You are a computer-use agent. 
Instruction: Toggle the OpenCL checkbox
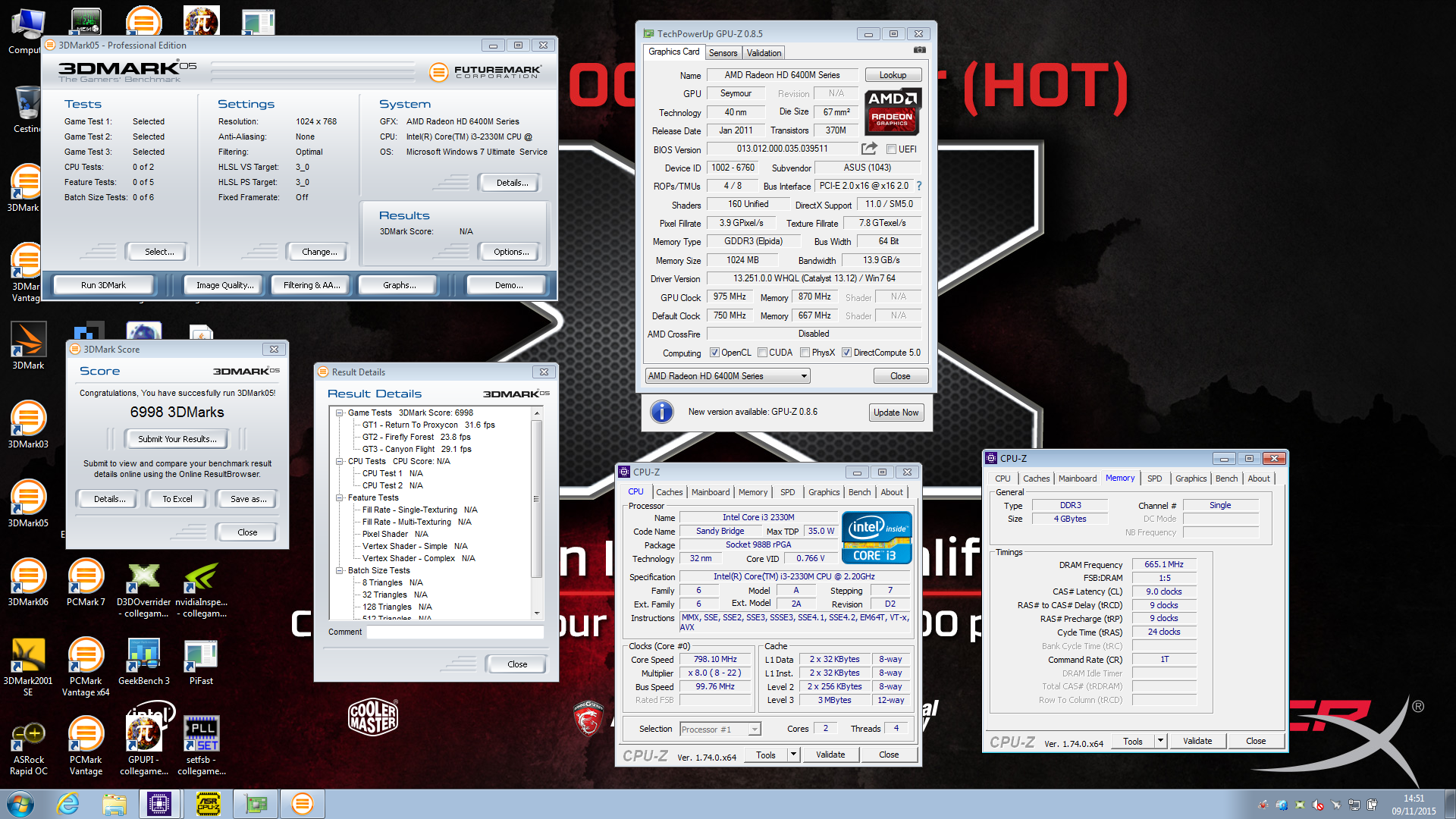pos(714,353)
